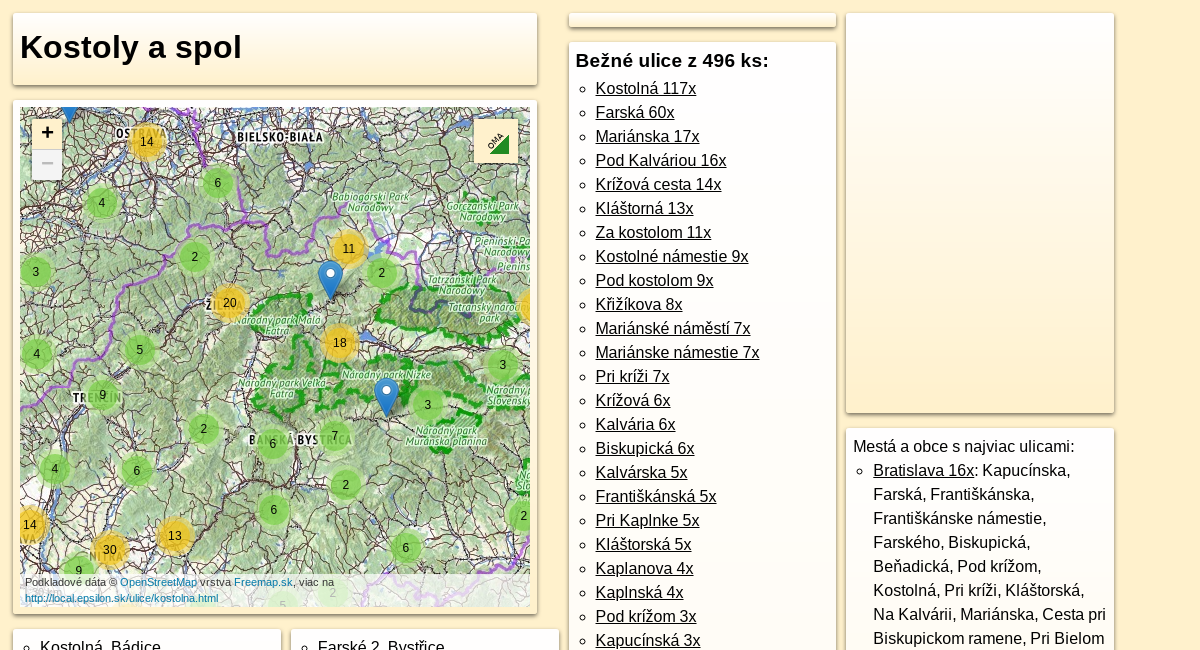The image size is (1200, 650).
Task: Click the Kaplnská 4x link
Action: [x=639, y=592]
